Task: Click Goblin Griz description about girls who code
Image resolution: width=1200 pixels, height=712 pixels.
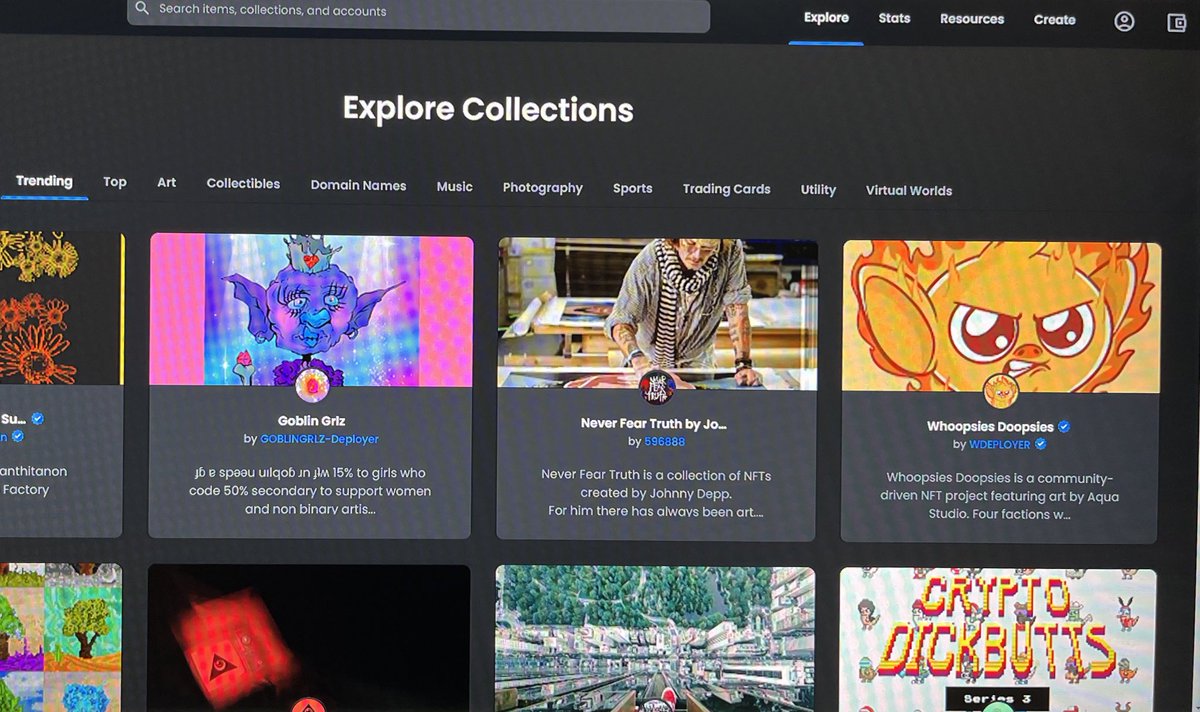Action: click(310, 491)
